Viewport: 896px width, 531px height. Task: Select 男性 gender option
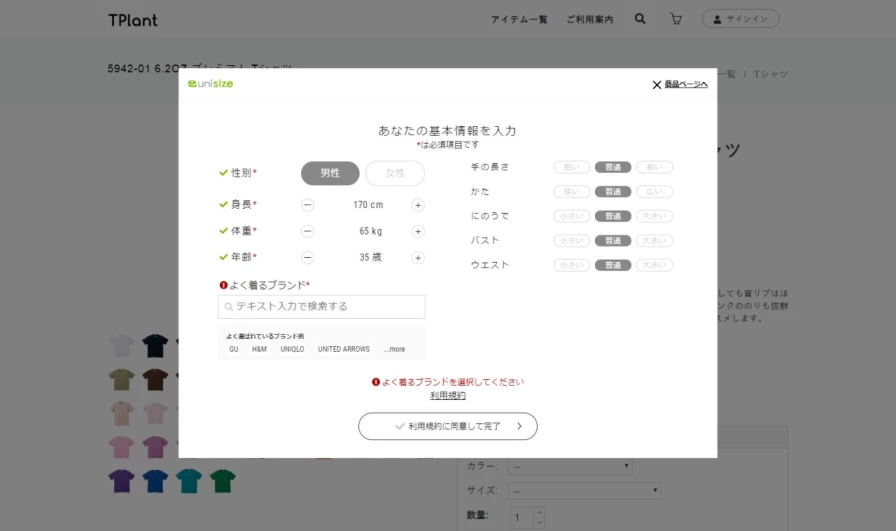click(x=330, y=173)
